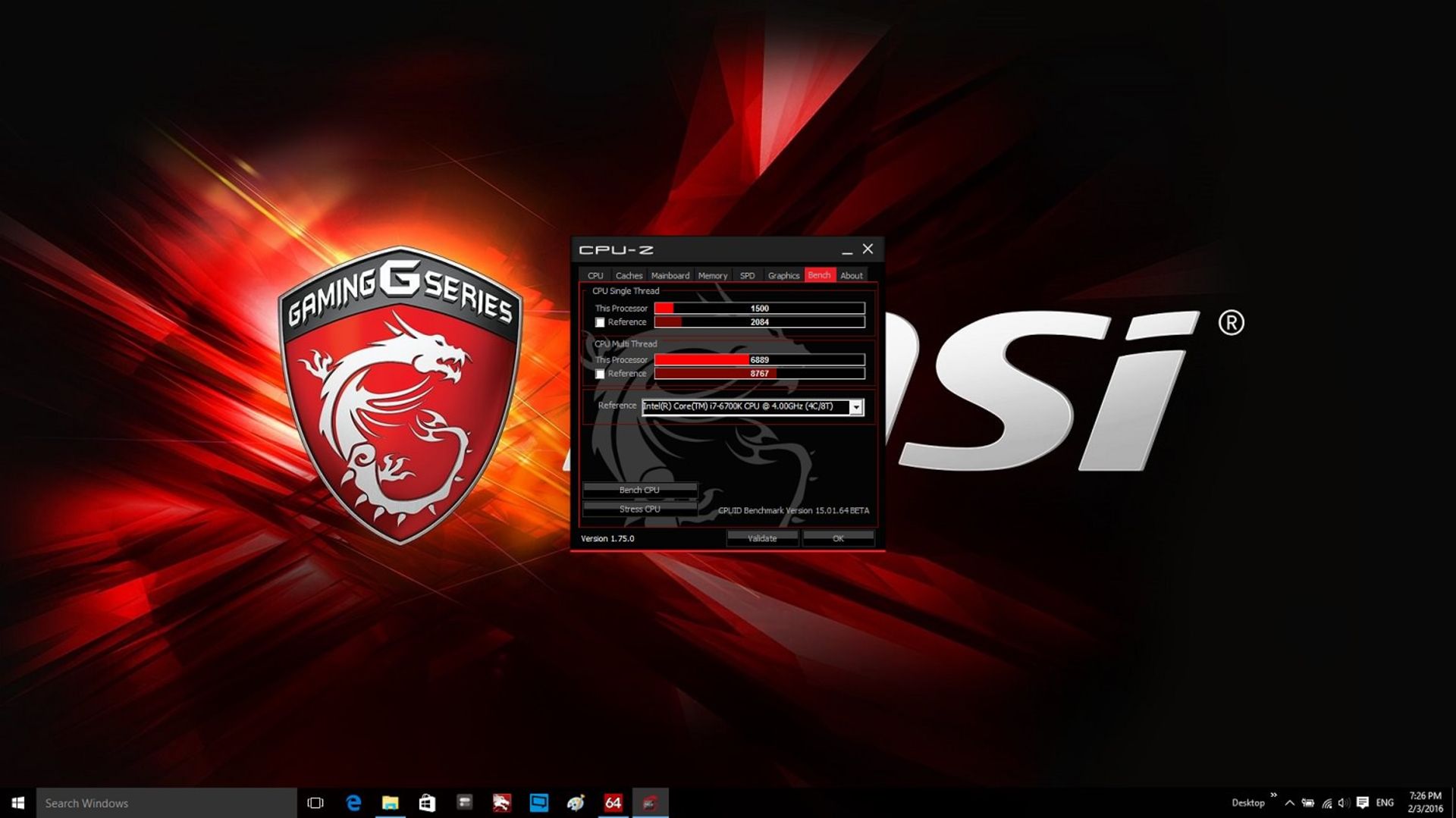Open the Desktop toolbar label
Viewport: 1456px width, 818px height.
1247,803
